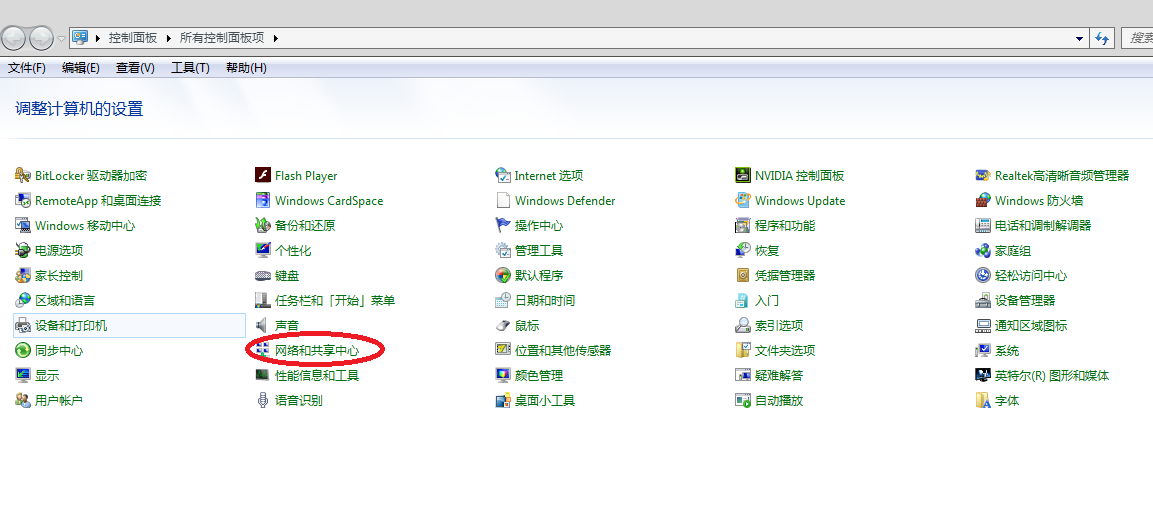Click the Back navigation button

pyautogui.click(x=15, y=38)
